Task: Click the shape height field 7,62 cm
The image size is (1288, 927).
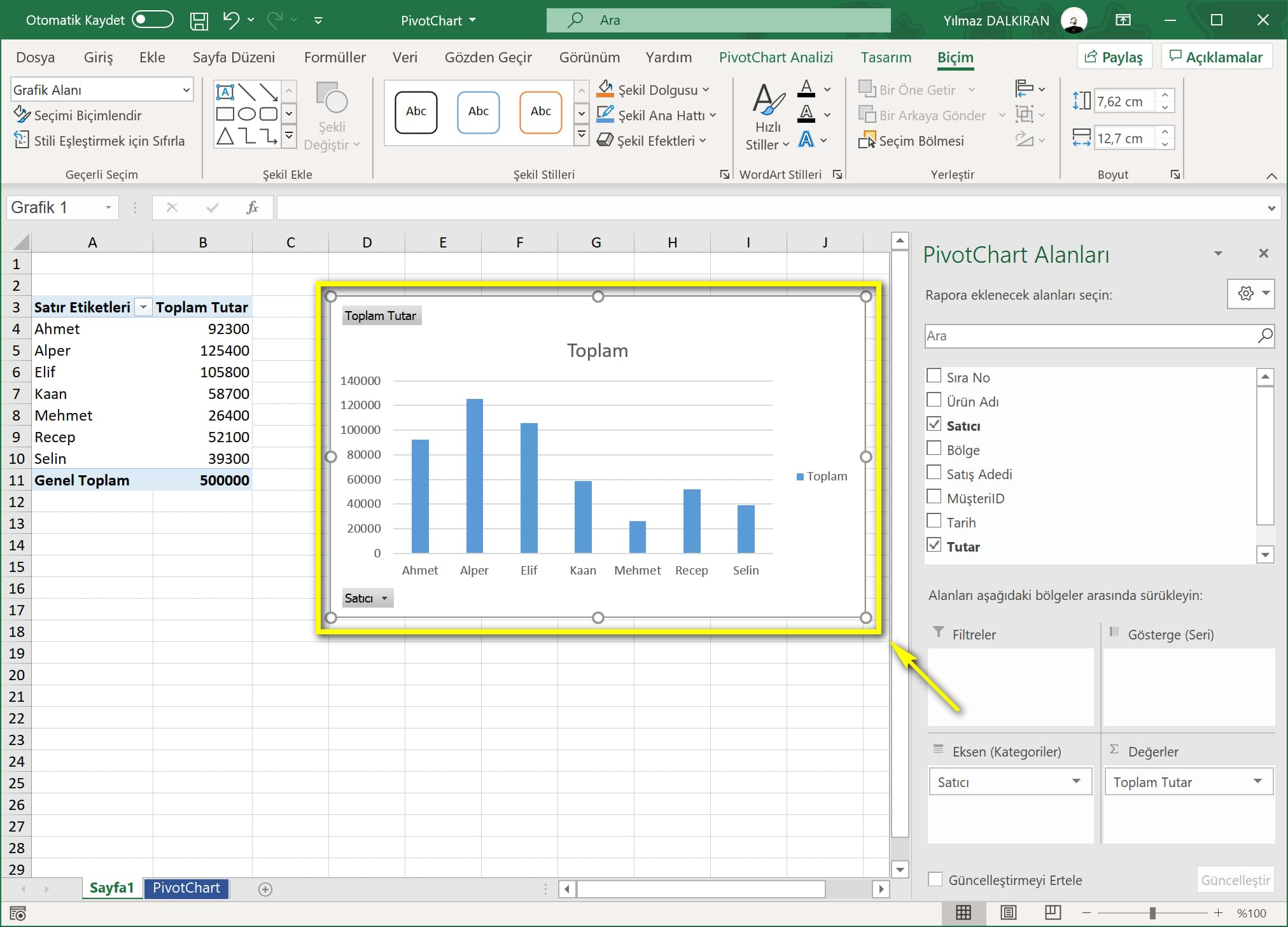Action: (1125, 101)
